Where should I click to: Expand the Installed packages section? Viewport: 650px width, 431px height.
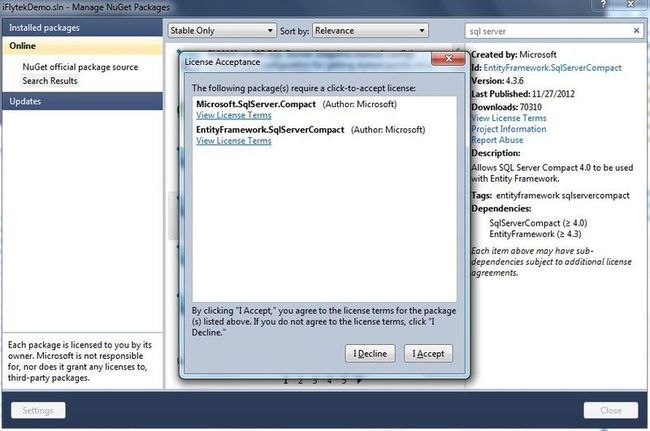coord(82,28)
